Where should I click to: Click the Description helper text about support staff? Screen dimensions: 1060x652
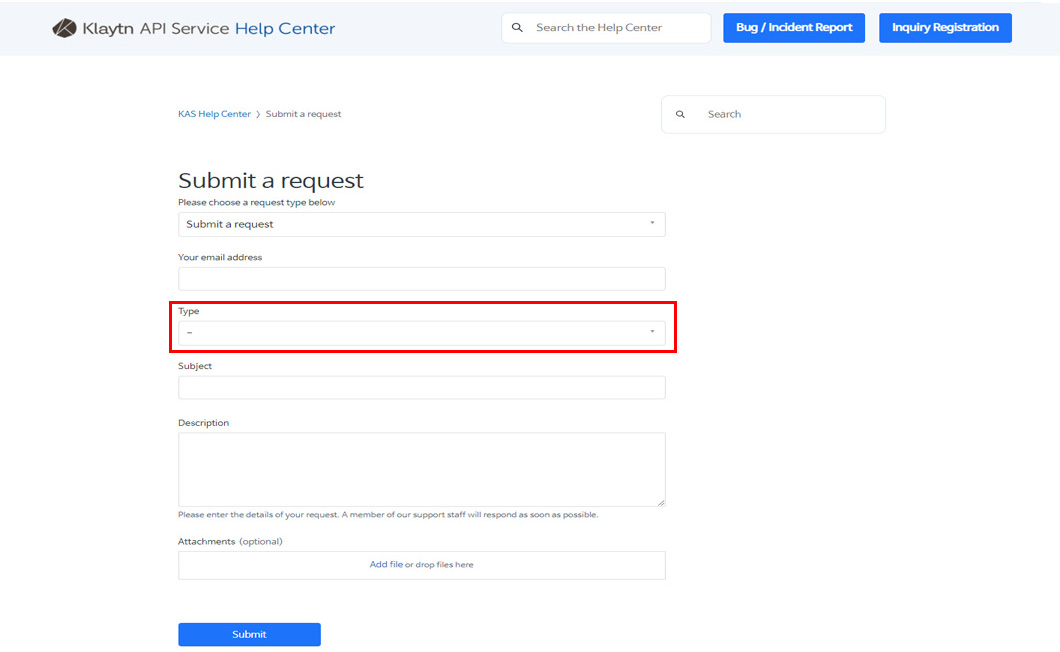[x=388, y=515]
